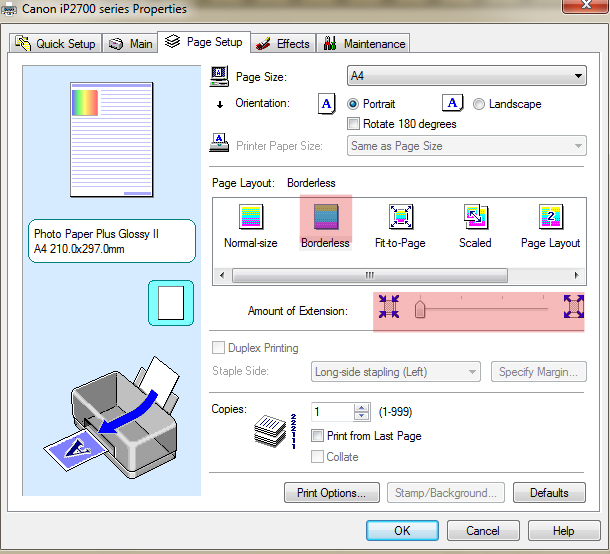The width and height of the screenshot is (610, 554).
Task: Click the Canon printer title bar icon
Action: click(9, 9)
